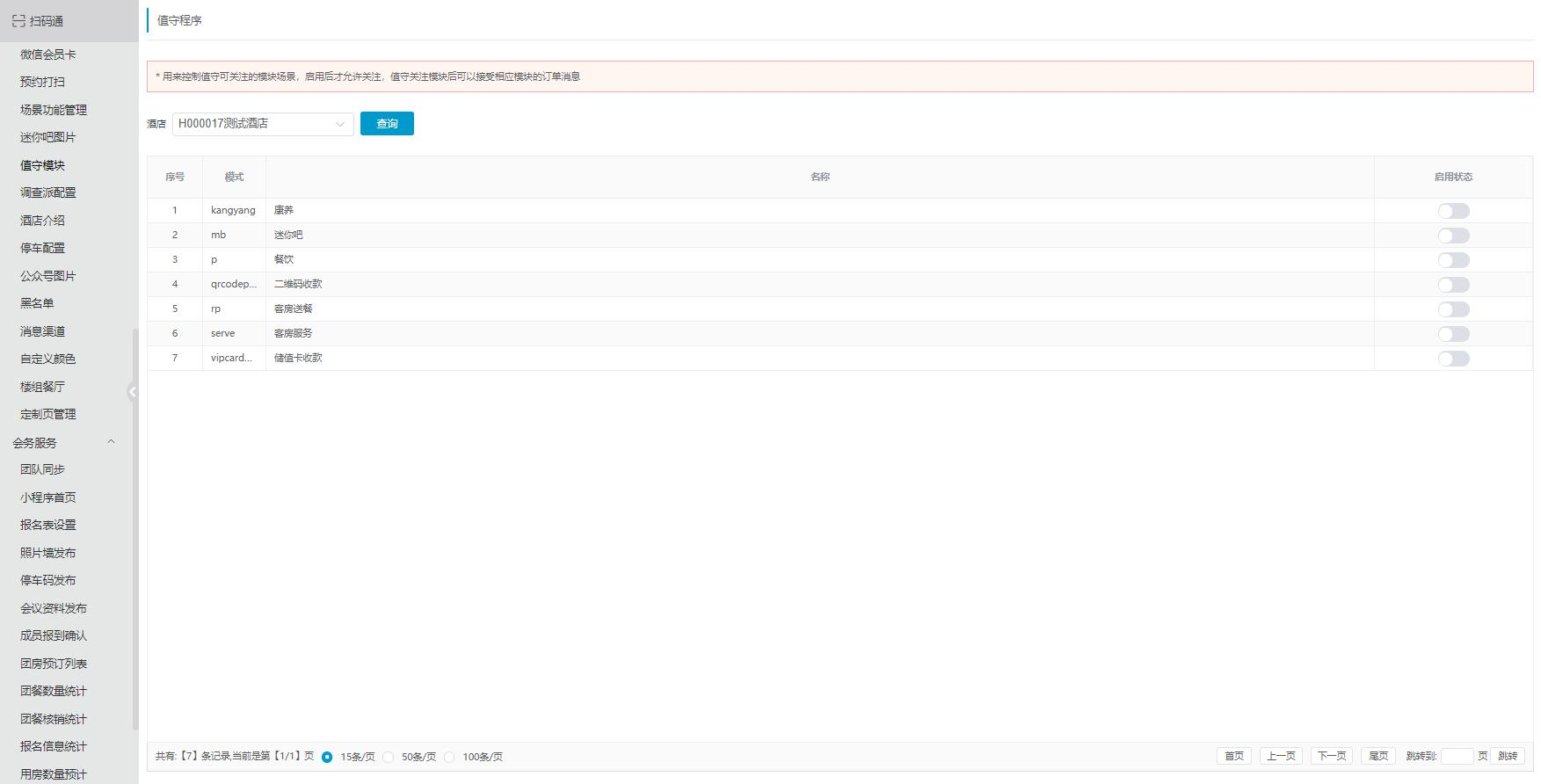Open 值守模块 in the sidebar

coord(42,165)
